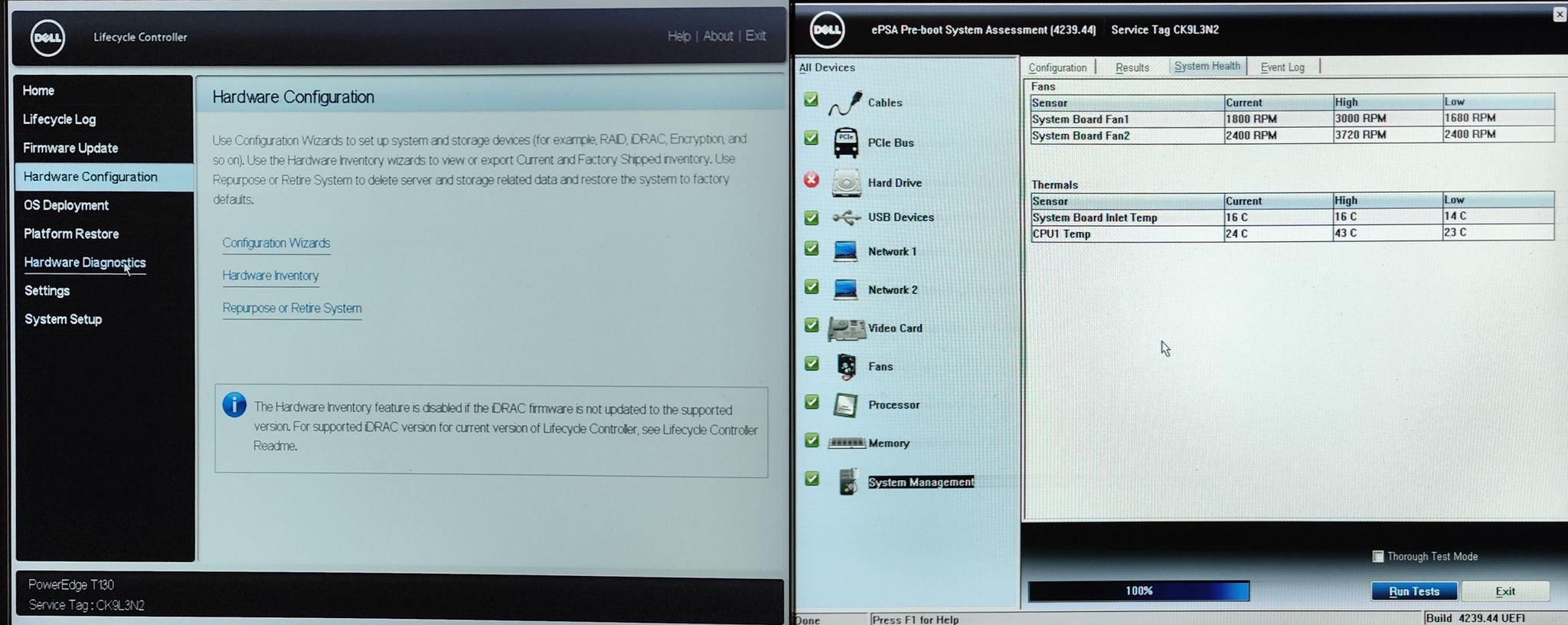Click the Dell logo in Lifecycle Controller
Viewport: 1568px width, 625px height.
[47, 38]
